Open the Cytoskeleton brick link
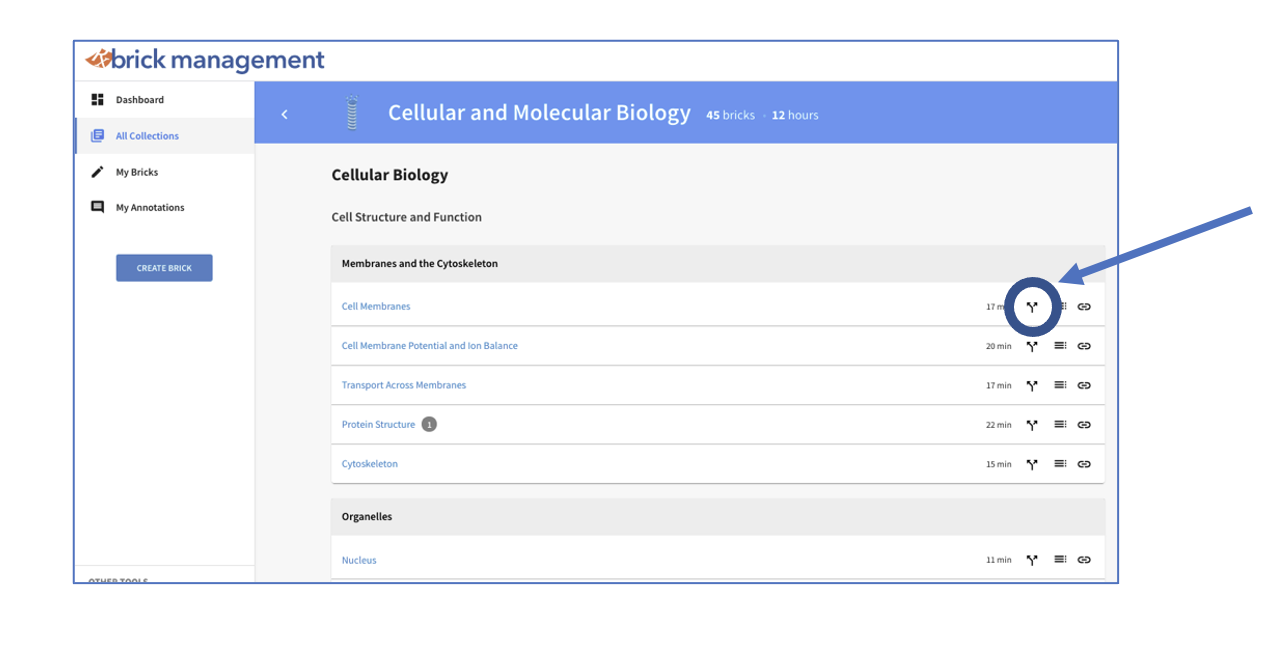This screenshot has height=660, width=1286. [x=370, y=464]
